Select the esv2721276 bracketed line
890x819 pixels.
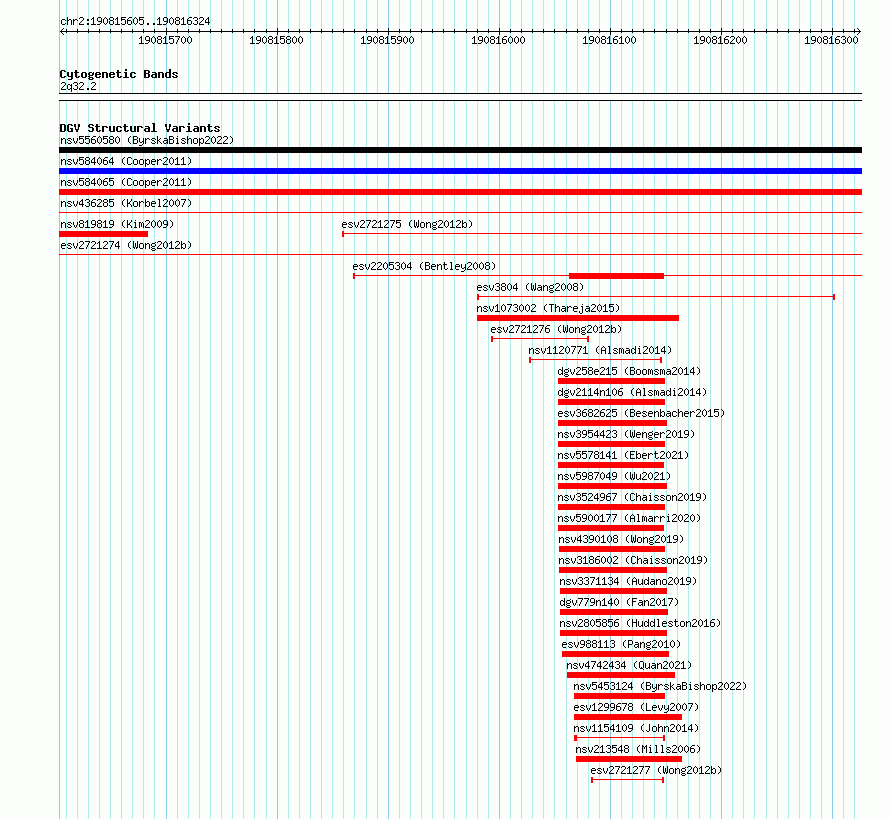[540, 339]
